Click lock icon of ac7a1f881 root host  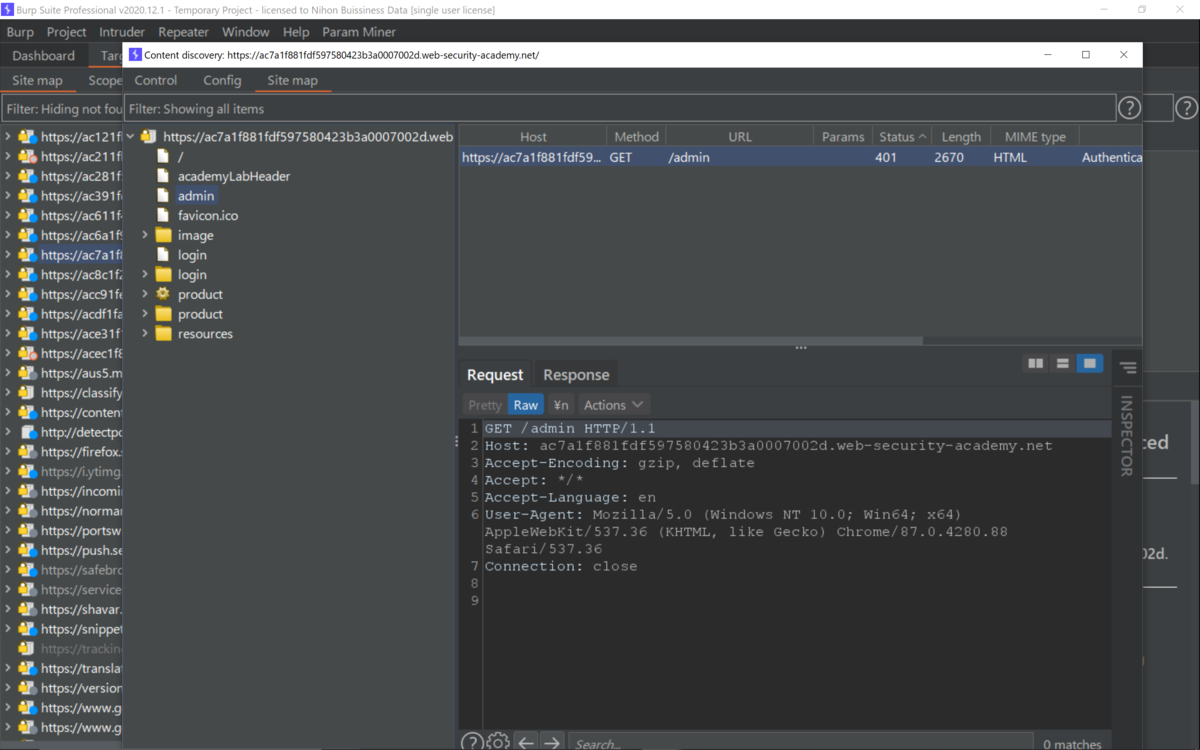148,137
